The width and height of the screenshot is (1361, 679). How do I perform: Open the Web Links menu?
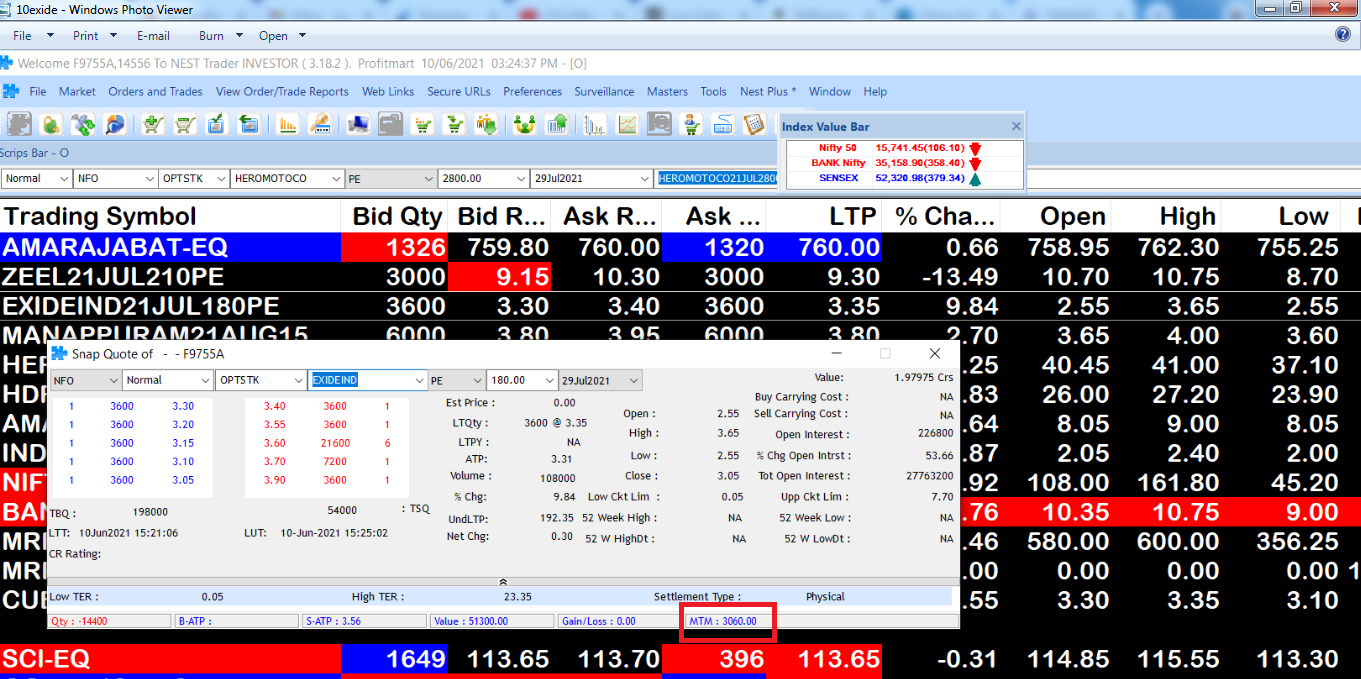tap(388, 91)
